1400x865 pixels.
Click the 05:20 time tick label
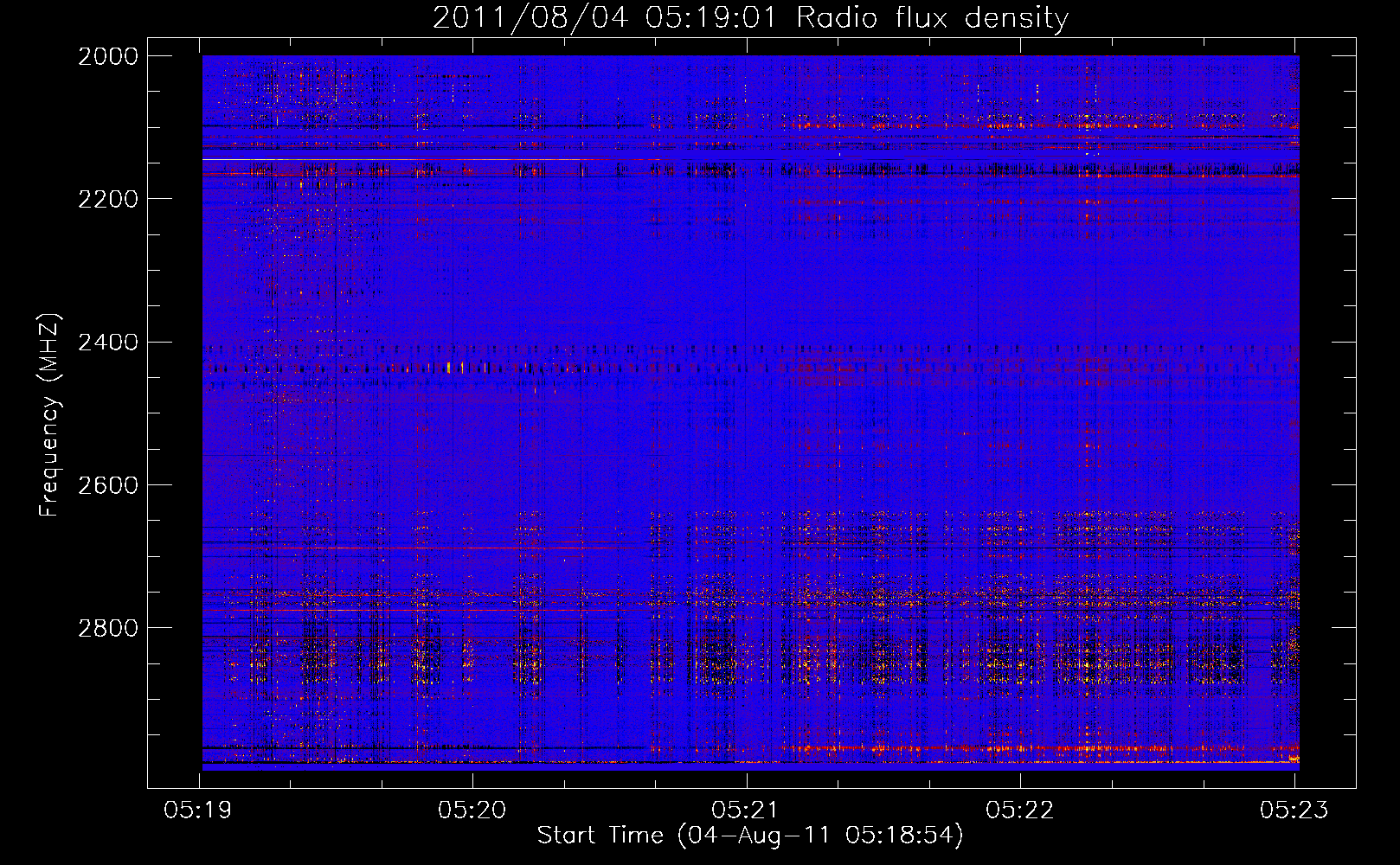[472, 811]
